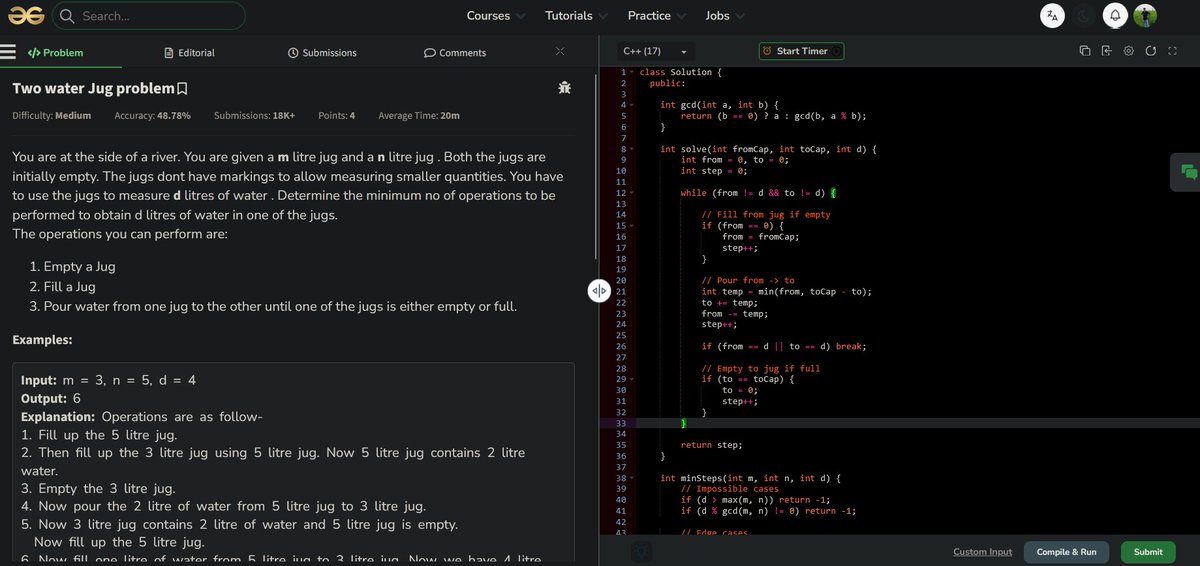
Task: Click the 'Two water Jug problem' title
Action: [x=93, y=89]
